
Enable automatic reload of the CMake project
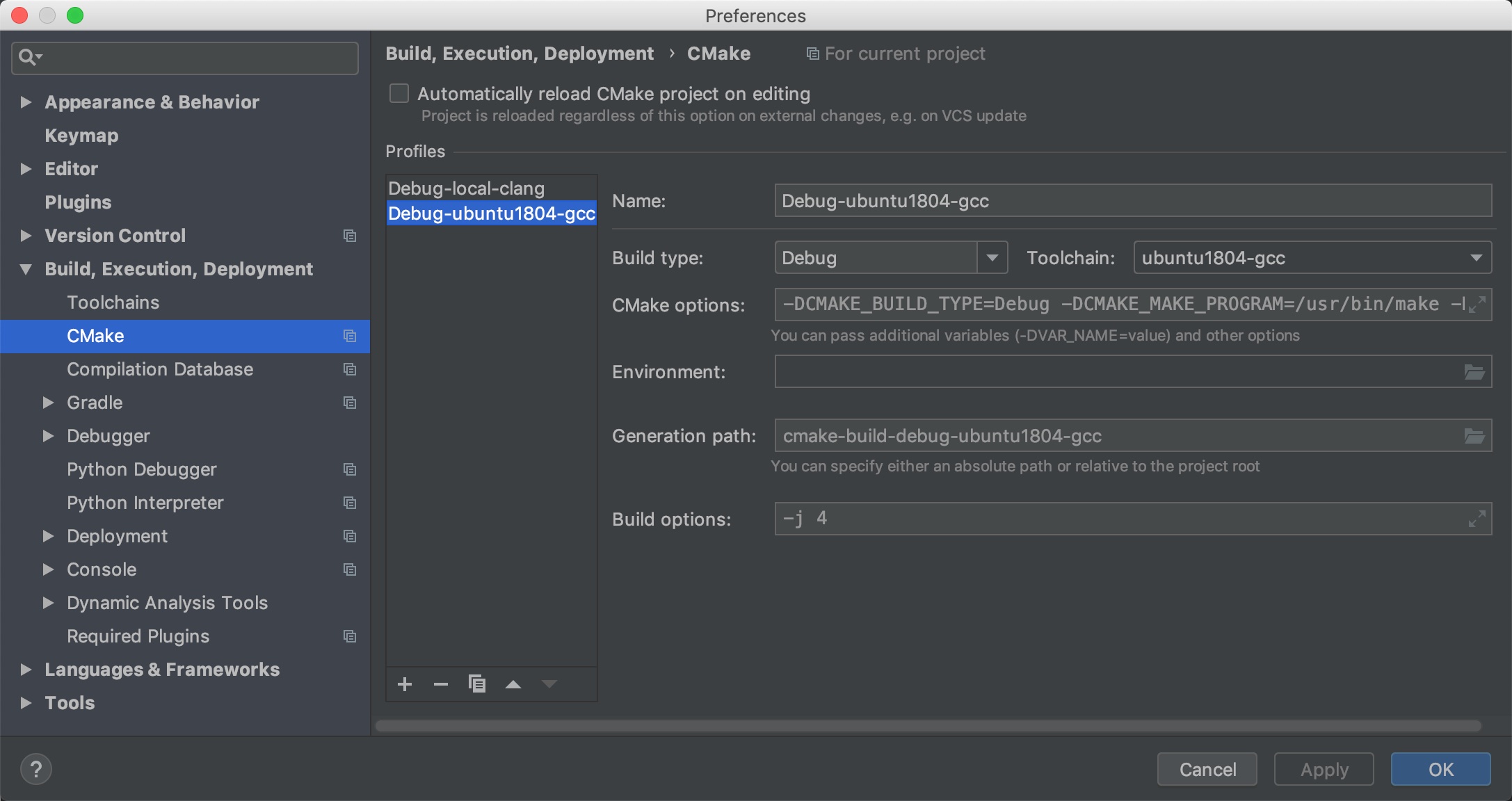tap(399, 93)
